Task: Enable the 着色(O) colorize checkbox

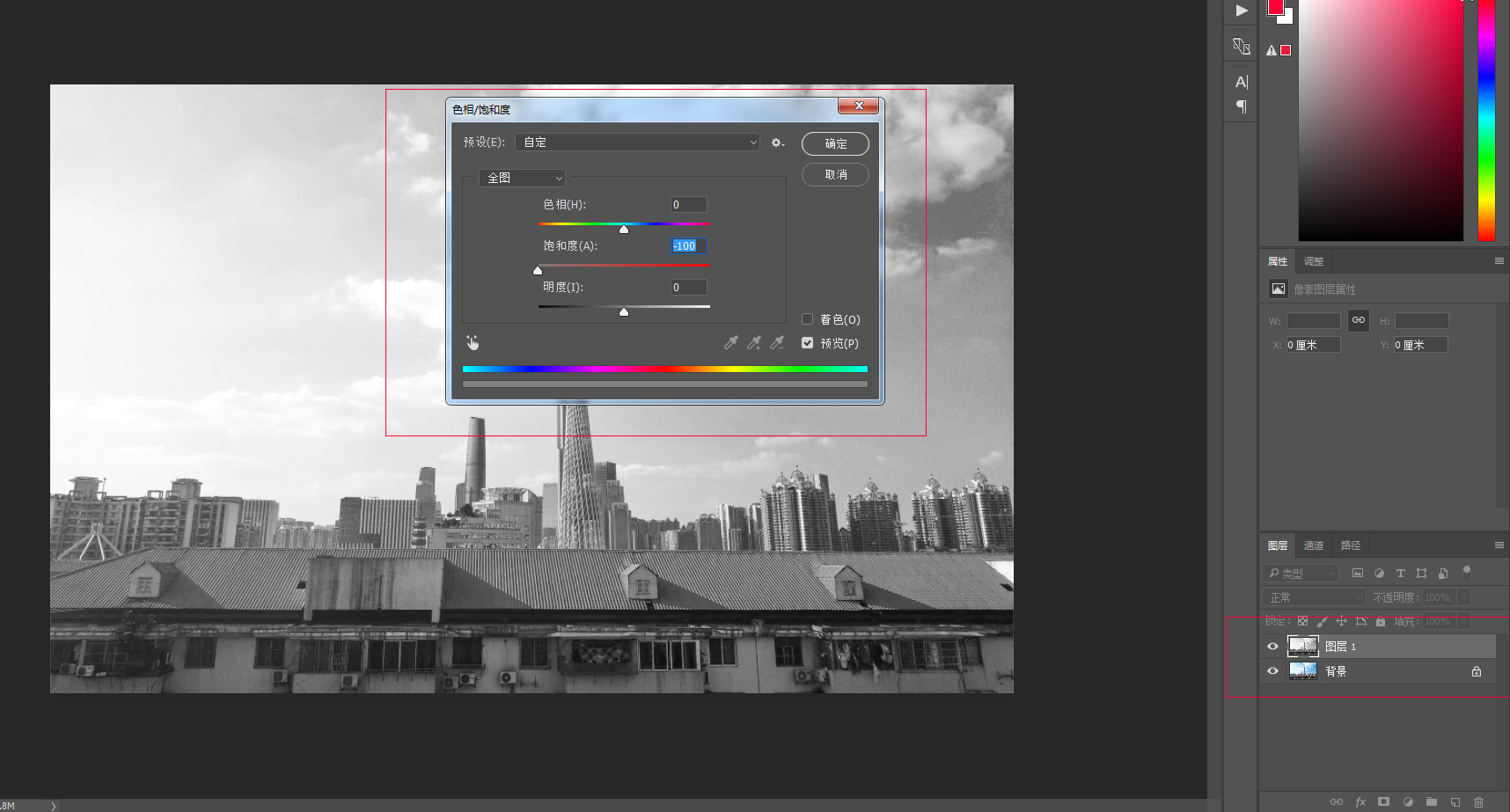Action: coord(807,319)
